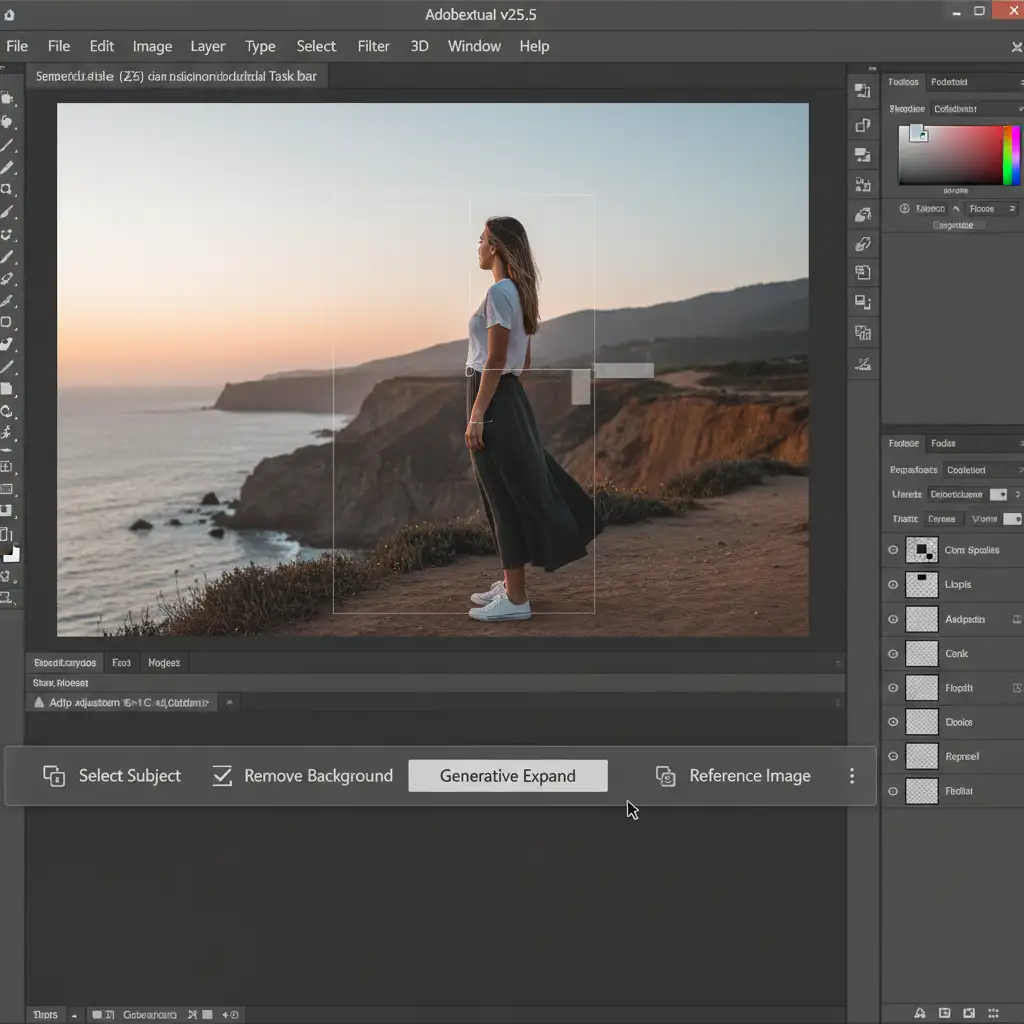
Task: Select the Repreel layer thumbnail
Action: tap(921, 757)
